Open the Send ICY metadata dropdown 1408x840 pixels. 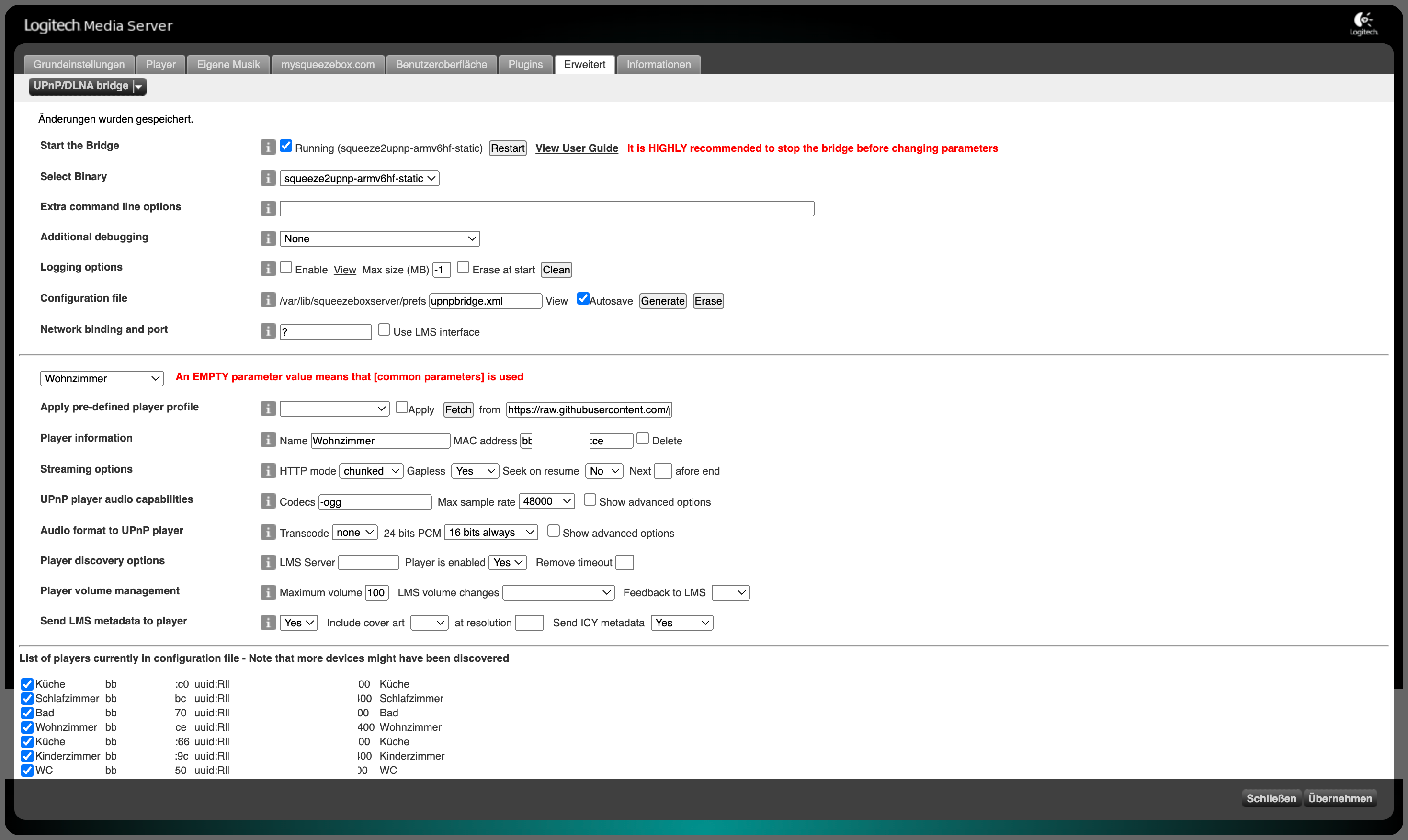682,623
